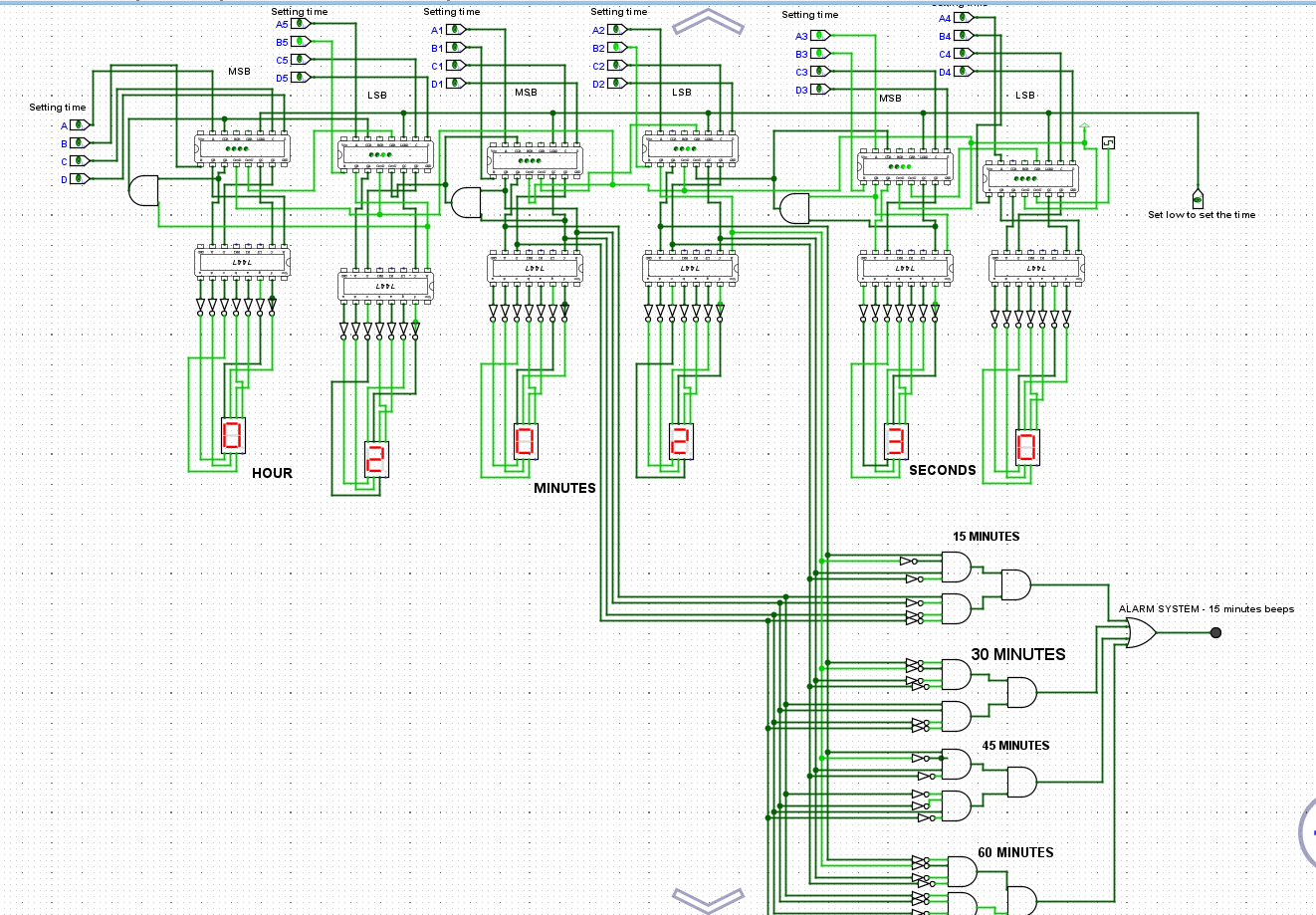This screenshot has height=915, width=1316.
Task: Click the MINUTES label under the displays
Action: 564,488
